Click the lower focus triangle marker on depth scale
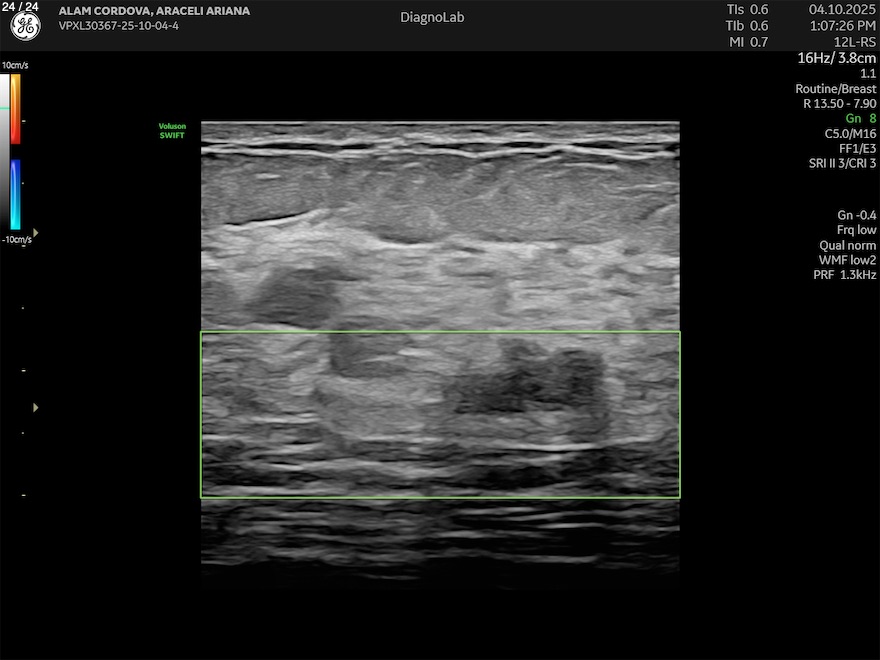Screen dimensions: 880x660 (x=37, y=407)
